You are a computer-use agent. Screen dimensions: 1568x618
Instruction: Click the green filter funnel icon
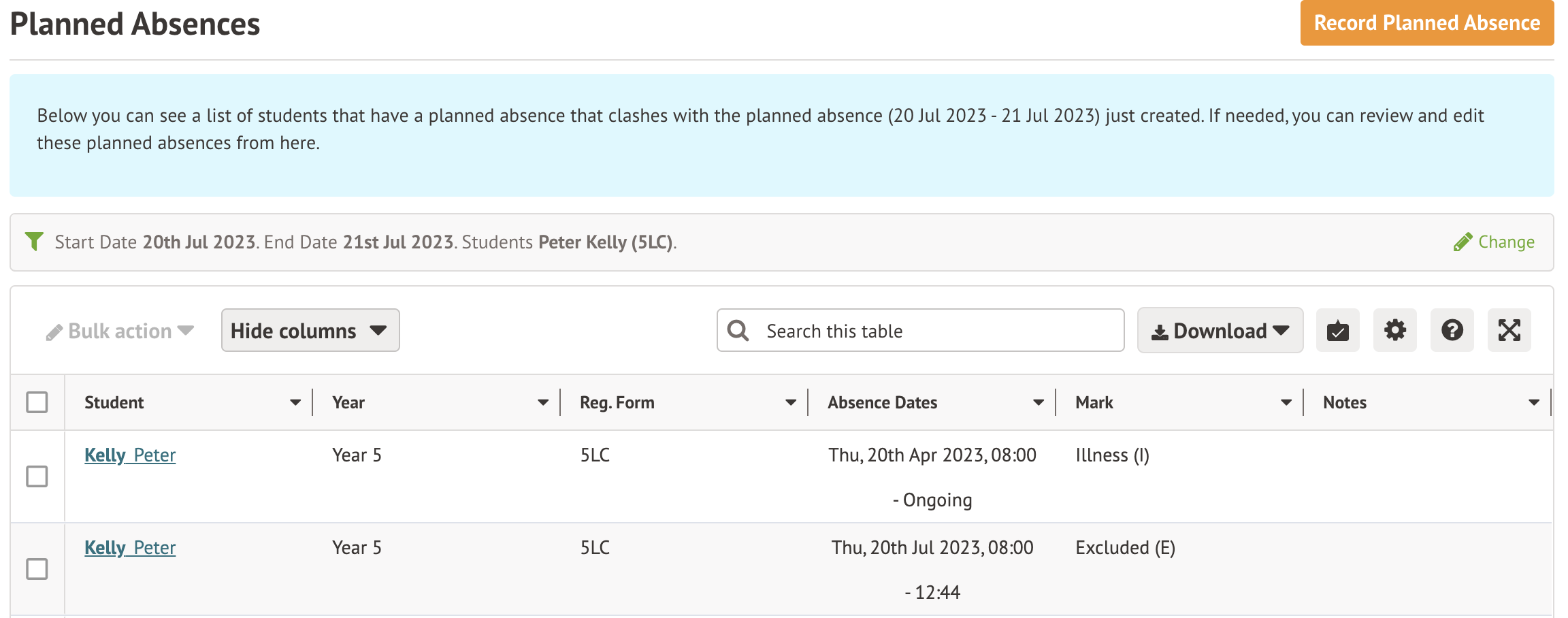pyautogui.click(x=34, y=242)
